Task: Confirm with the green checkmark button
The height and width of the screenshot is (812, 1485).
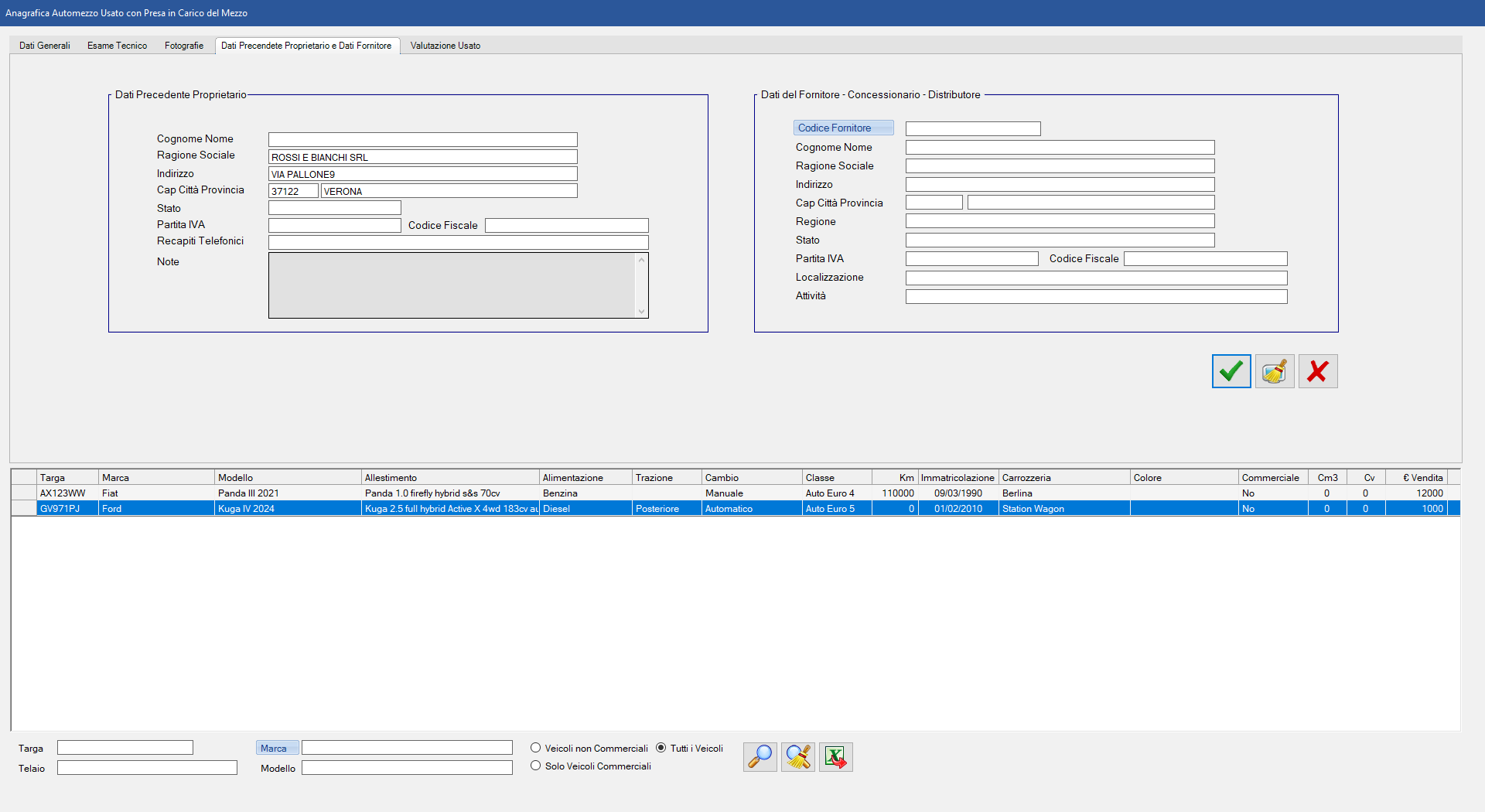Action: point(1231,371)
